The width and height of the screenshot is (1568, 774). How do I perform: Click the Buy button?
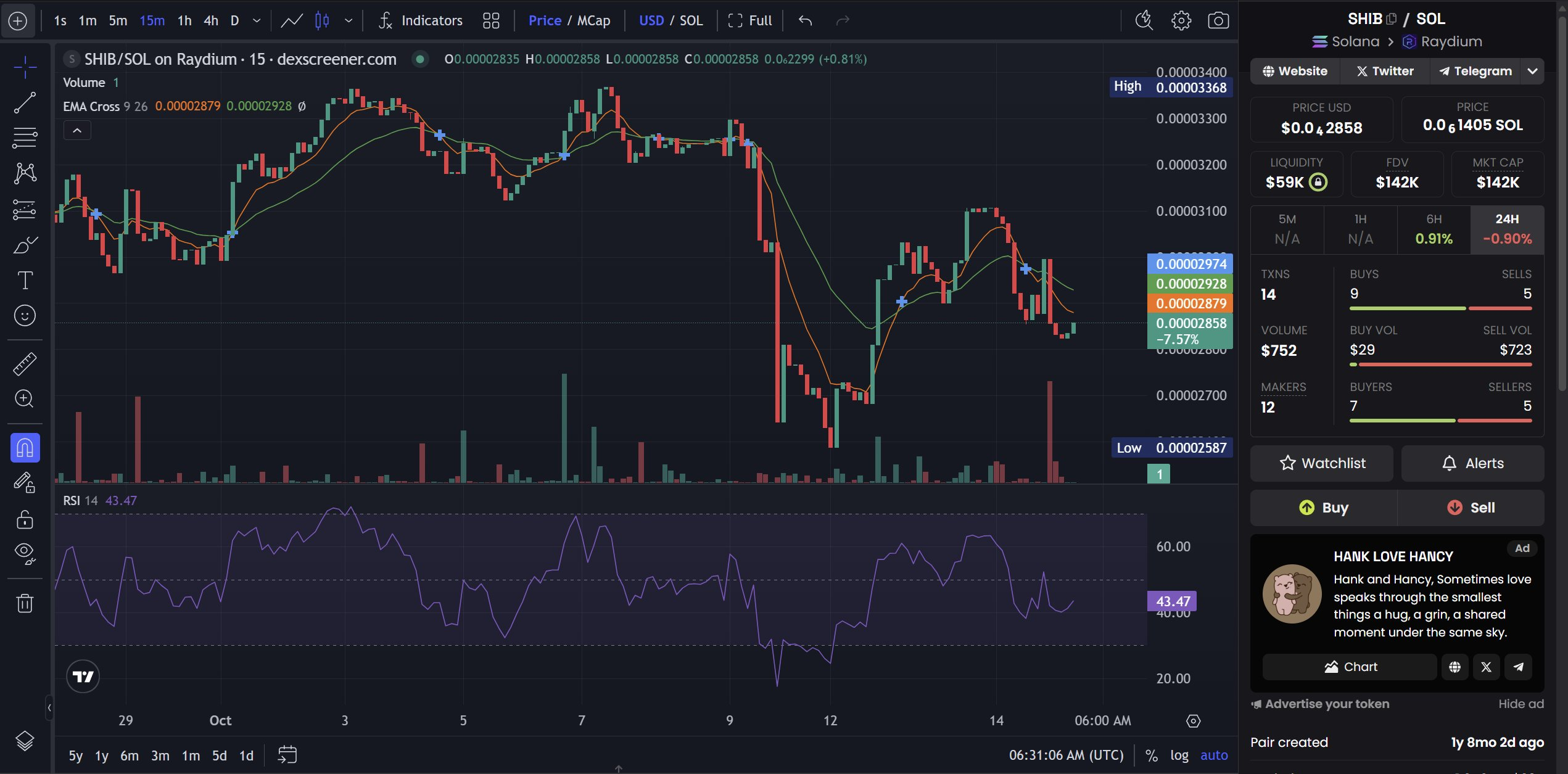[x=1322, y=508]
